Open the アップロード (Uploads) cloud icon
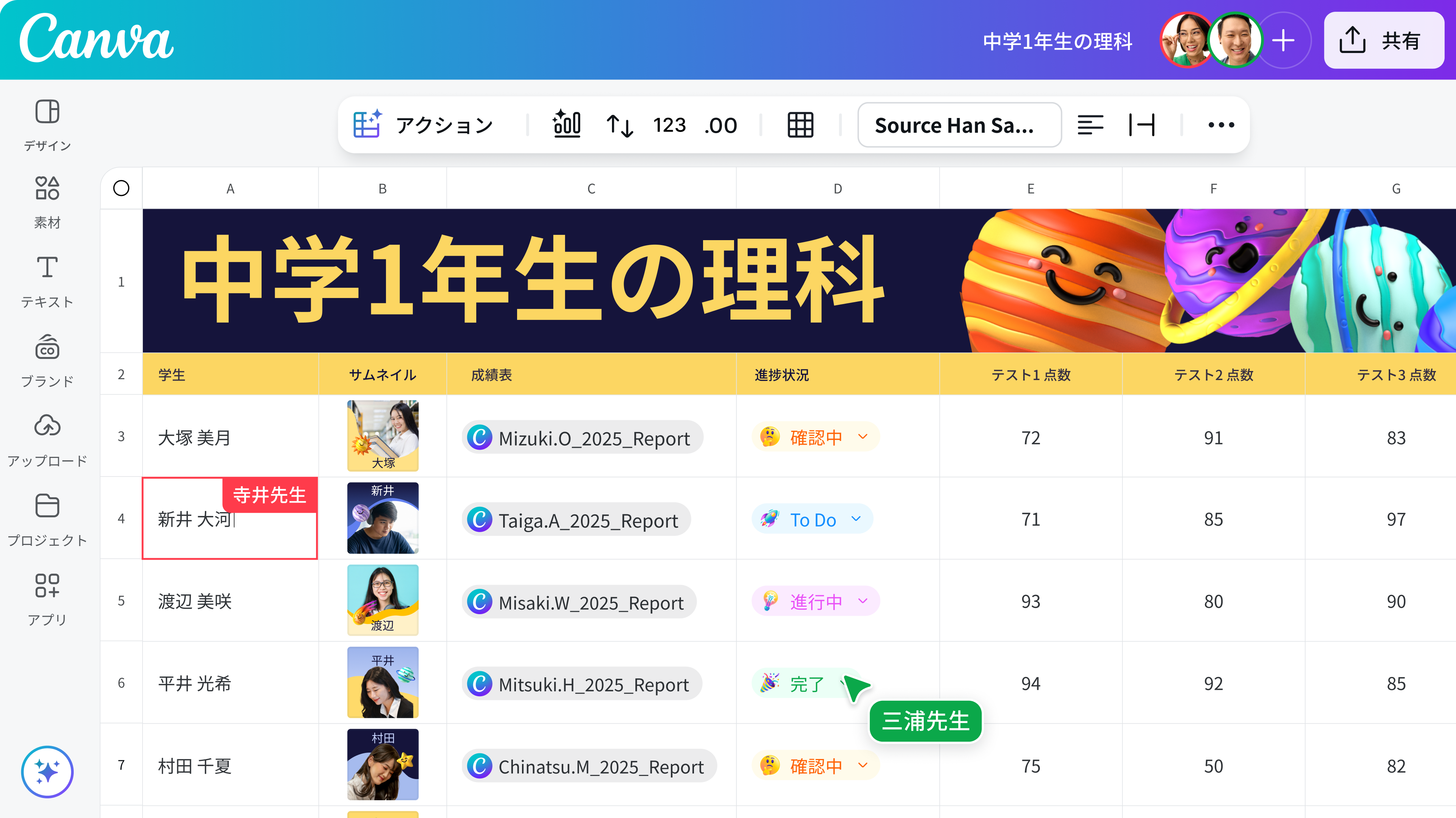 coord(47,425)
